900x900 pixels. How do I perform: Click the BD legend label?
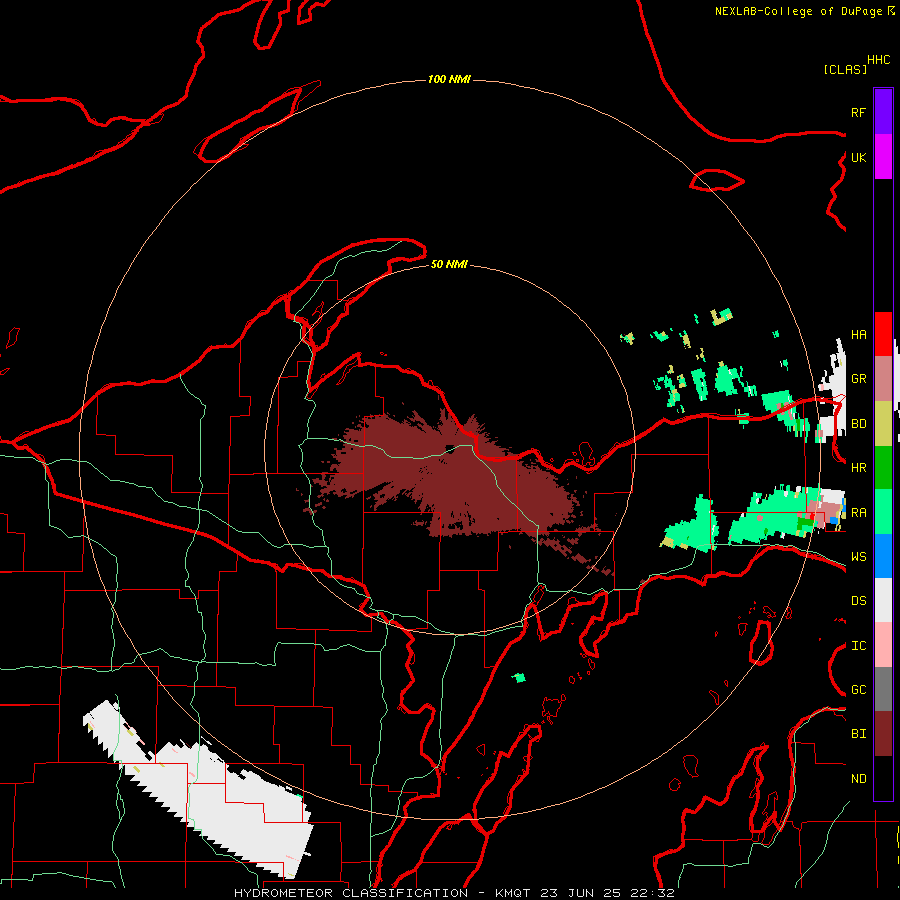point(858,424)
